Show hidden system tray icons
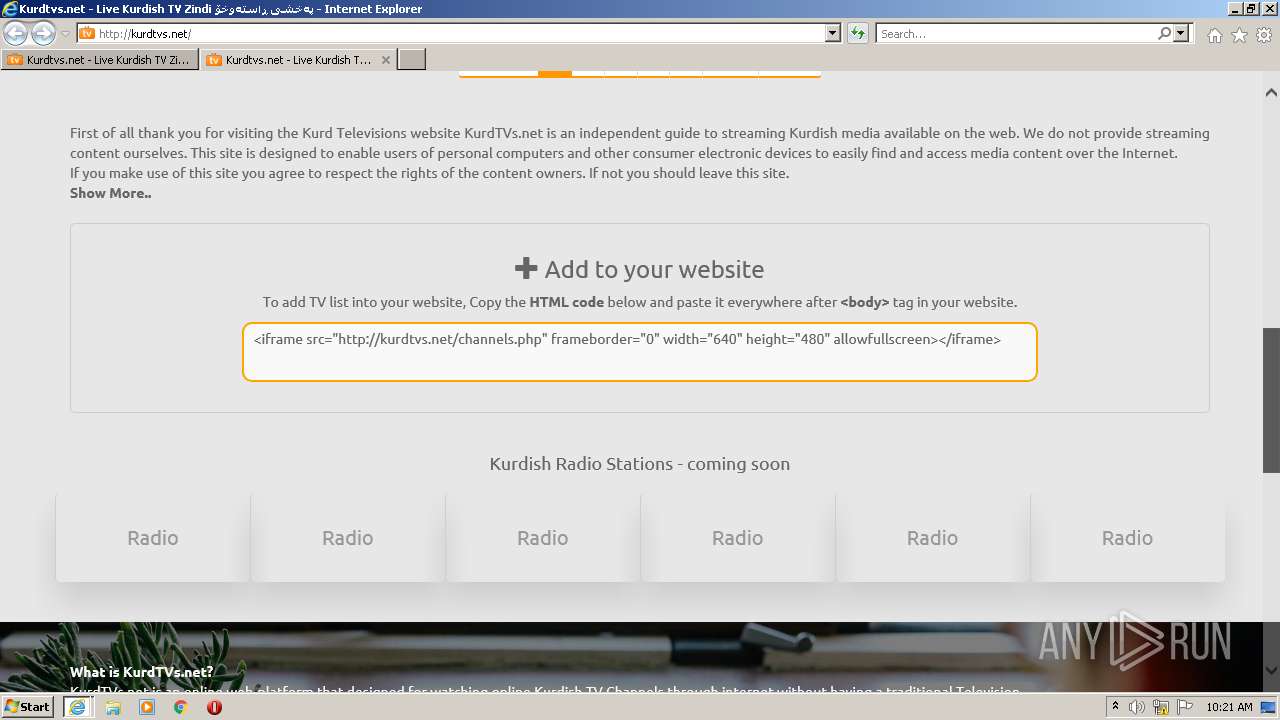1280x720 pixels. point(1116,706)
